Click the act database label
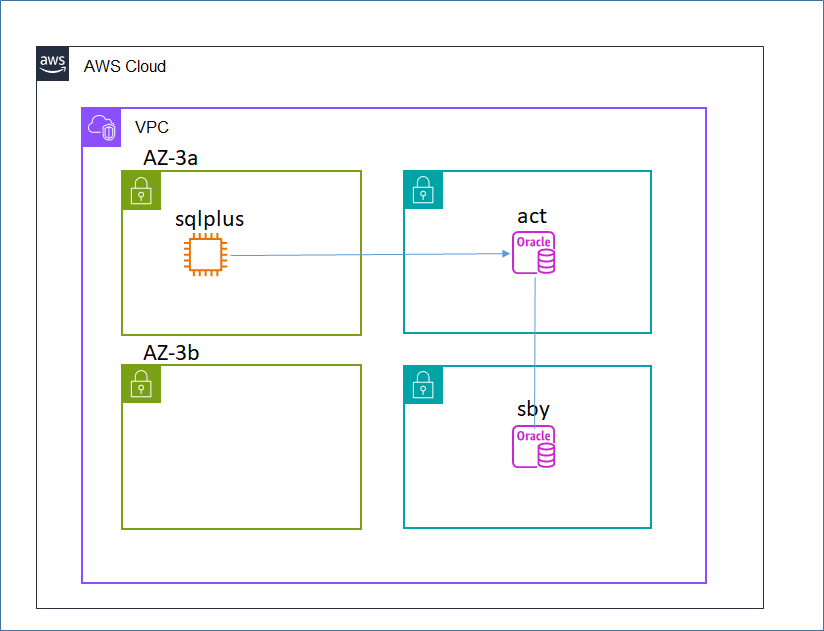 [x=533, y=216]
